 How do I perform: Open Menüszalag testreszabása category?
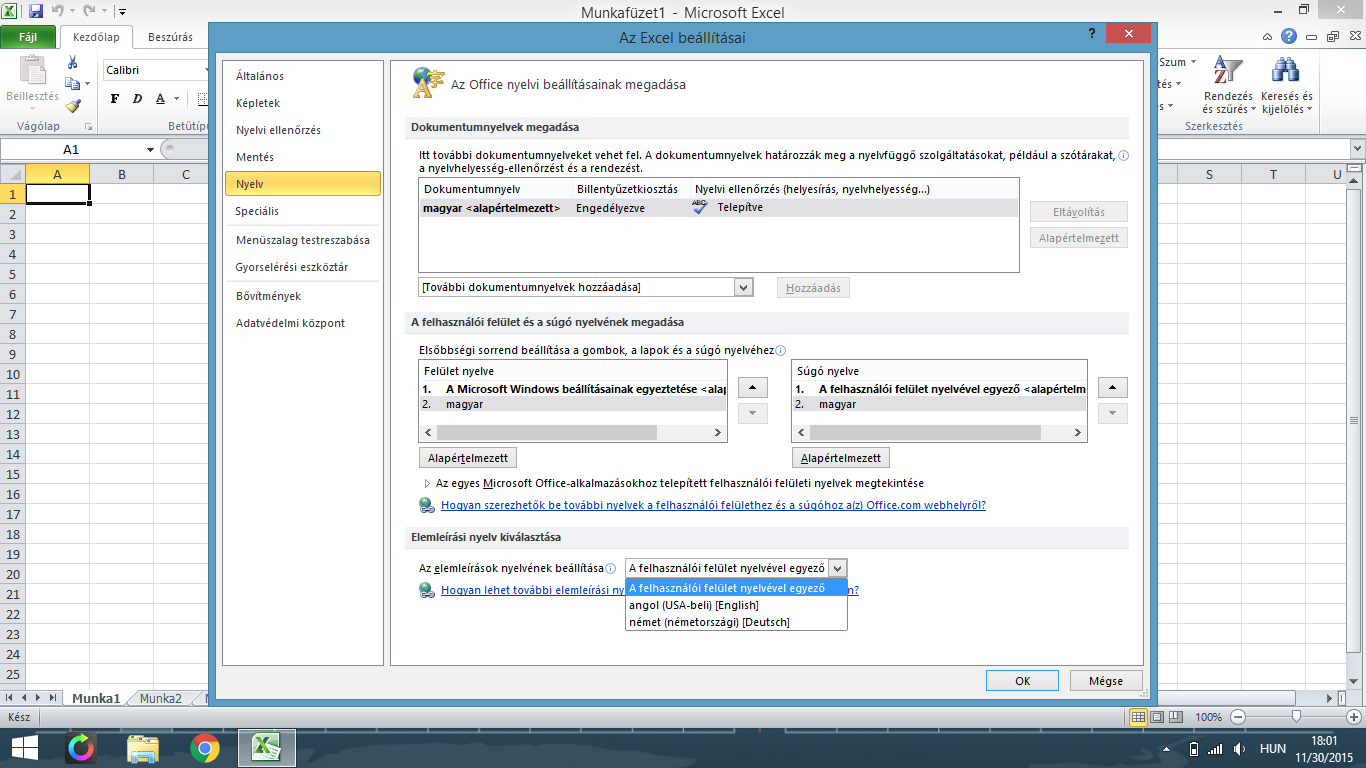(303, 240)
